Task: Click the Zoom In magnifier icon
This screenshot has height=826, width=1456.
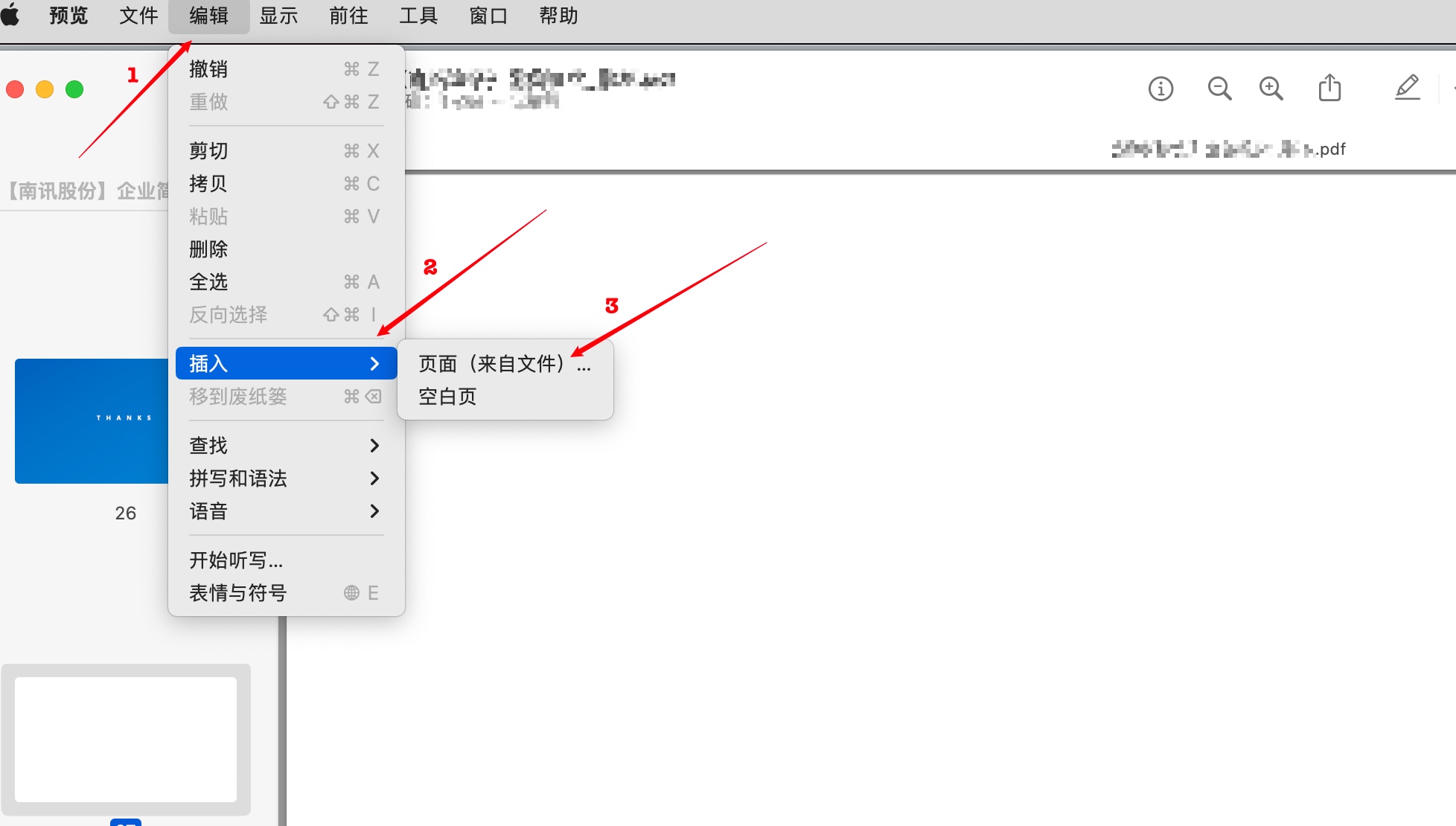Action: coord(1271,89)
